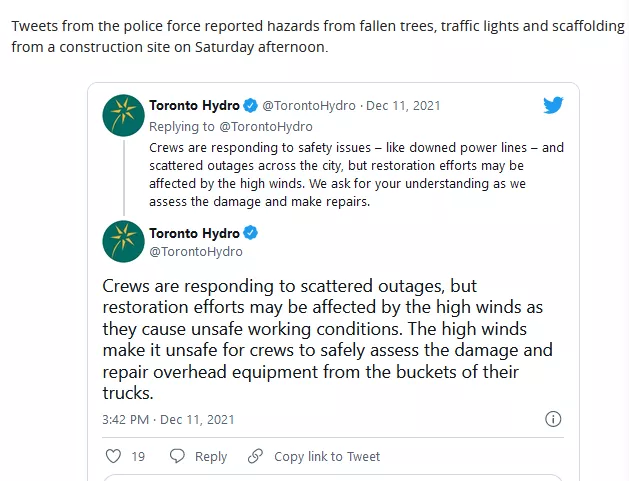Image resolution: width=629 pixels, height=481 pixels.
Task: Open the Replying to @TorontoHydro mention
Action: 266,127
